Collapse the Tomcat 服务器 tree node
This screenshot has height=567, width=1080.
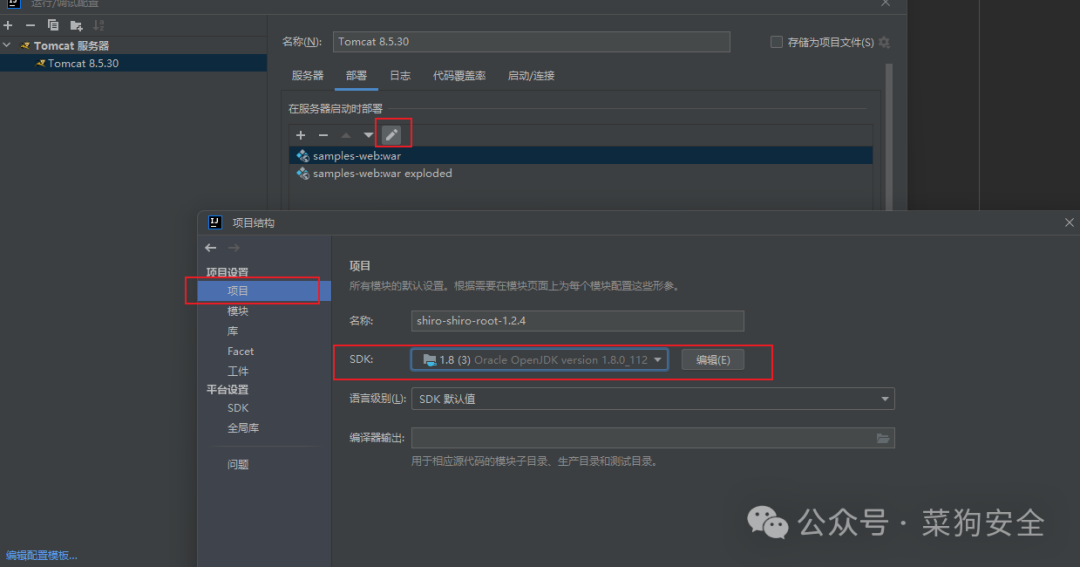[8, 45]
